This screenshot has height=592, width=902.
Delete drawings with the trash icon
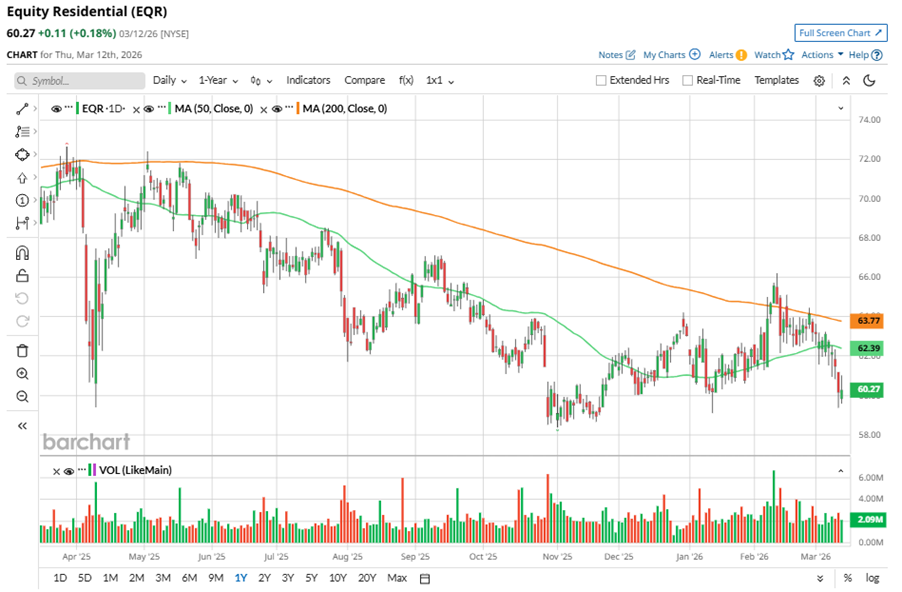(x=22, y=351)
